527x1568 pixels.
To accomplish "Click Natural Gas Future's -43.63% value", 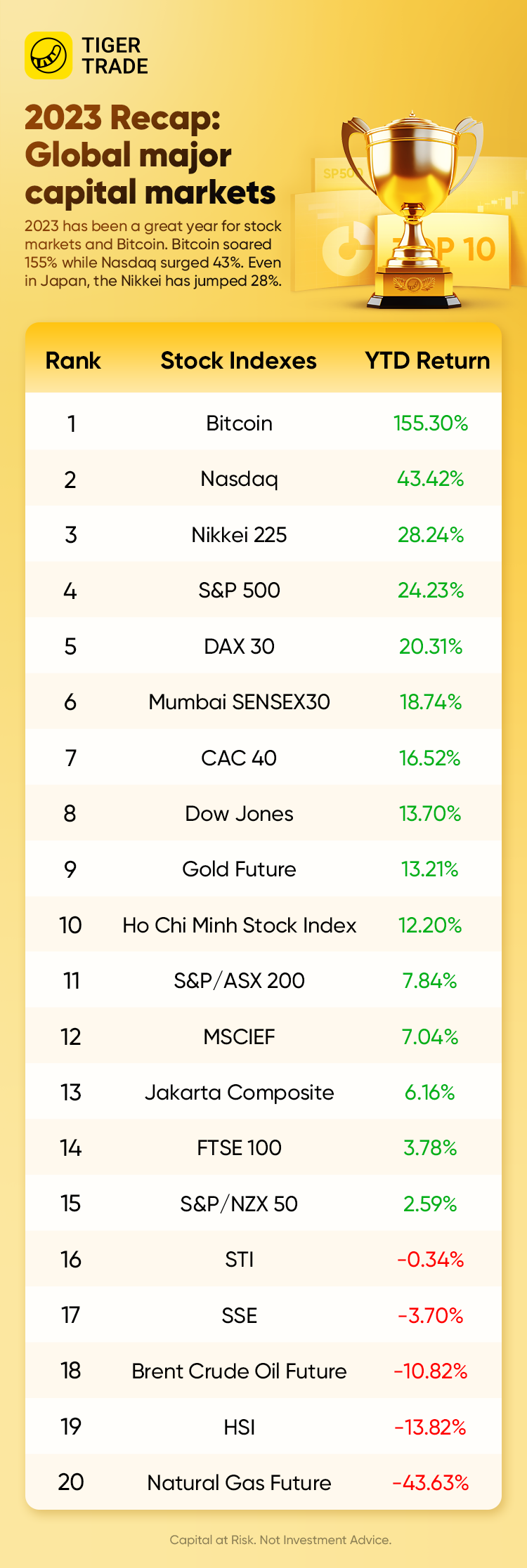I will 430,1482.
